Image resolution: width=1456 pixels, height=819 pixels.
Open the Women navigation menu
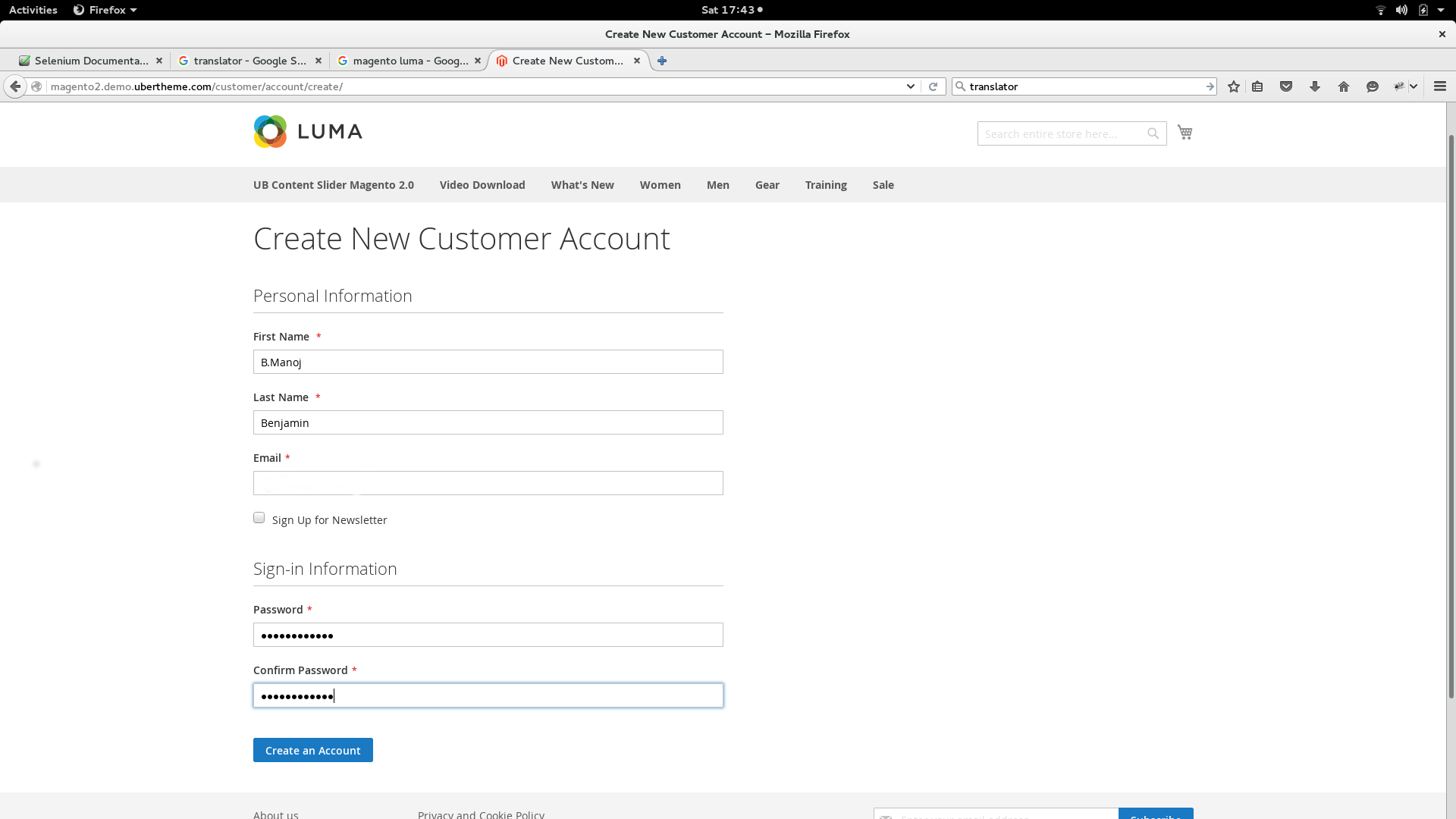pyautogui.click(x=660, y=185)
